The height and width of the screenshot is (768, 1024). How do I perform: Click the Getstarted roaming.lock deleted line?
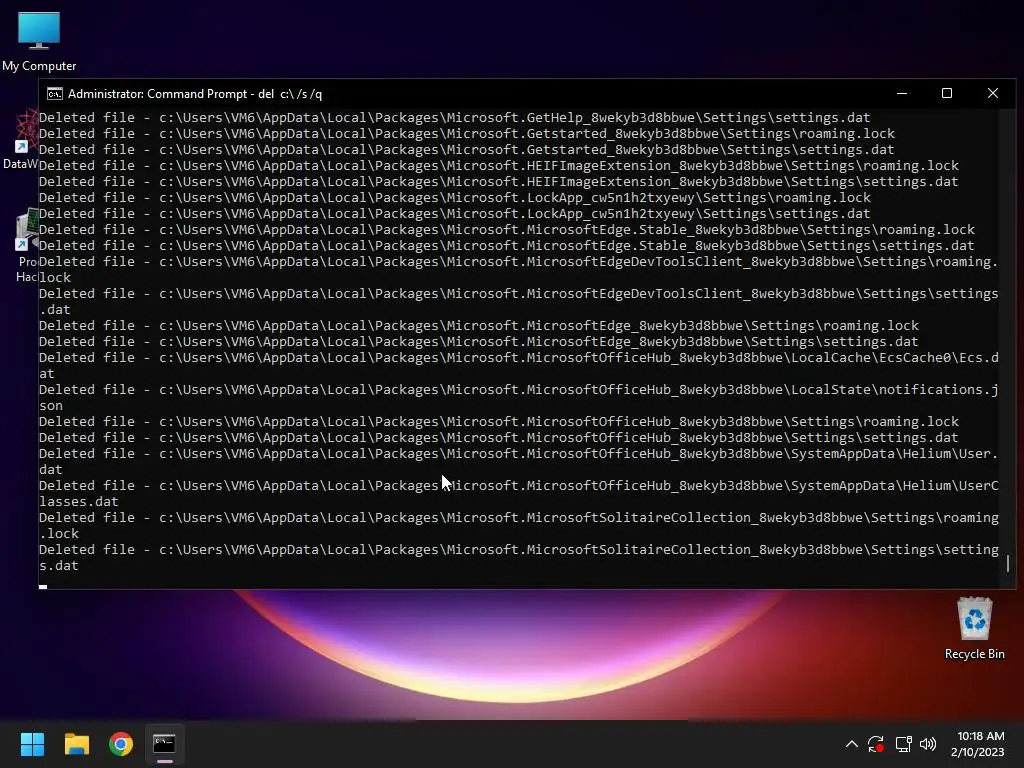point(467,134)
